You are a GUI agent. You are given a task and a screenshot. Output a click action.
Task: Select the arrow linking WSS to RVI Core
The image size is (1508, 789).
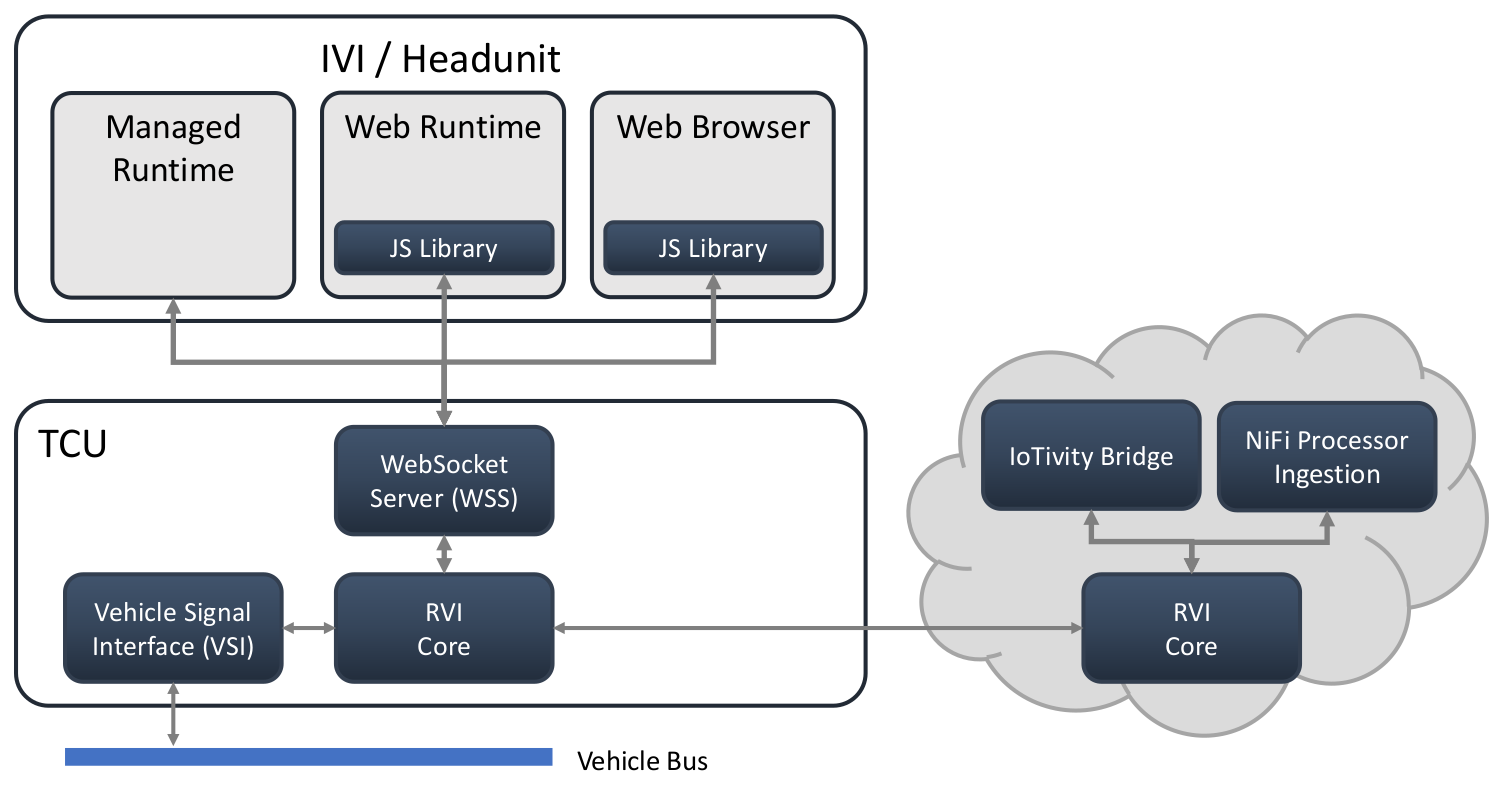coord(443,554)
